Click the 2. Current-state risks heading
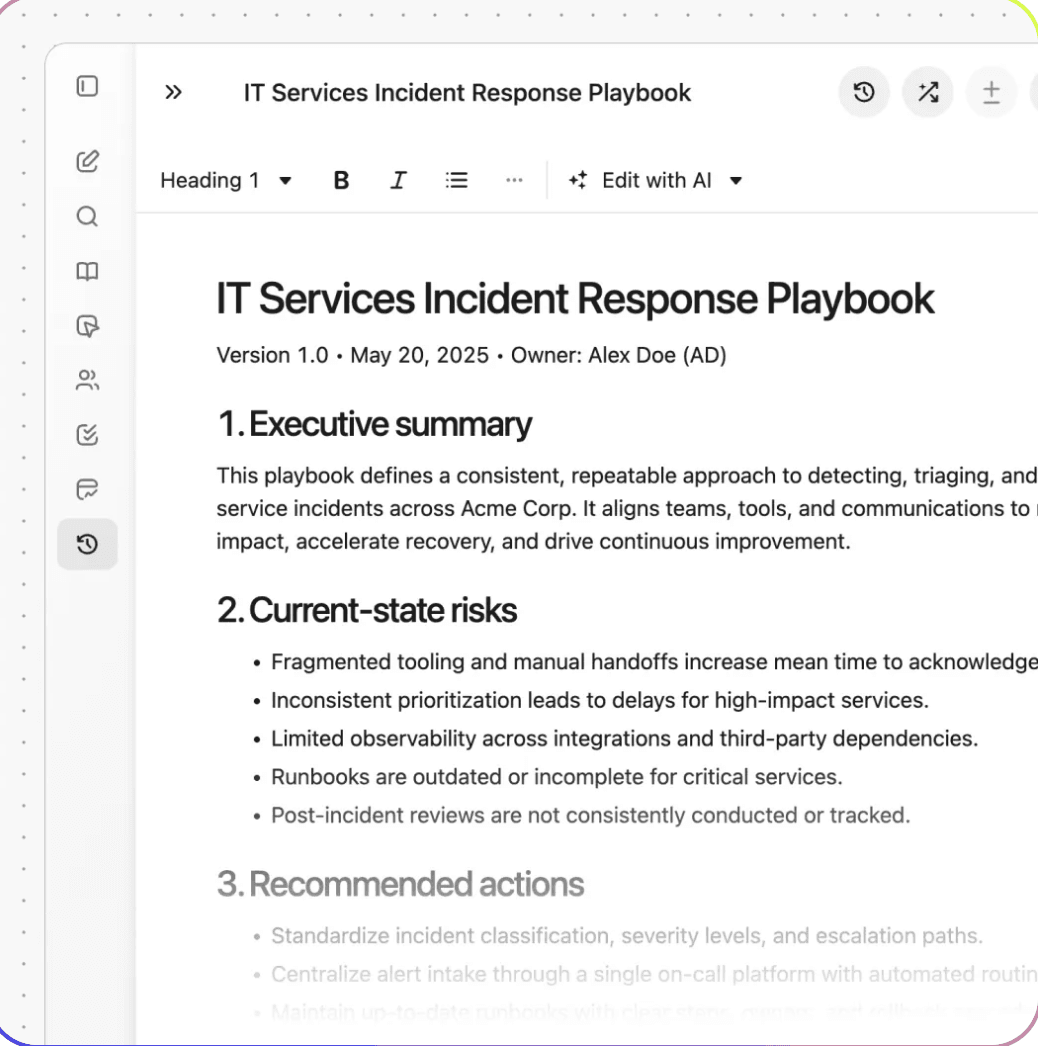The width and height of the screenshot is (1038, 1046). [x=367, y=610]
